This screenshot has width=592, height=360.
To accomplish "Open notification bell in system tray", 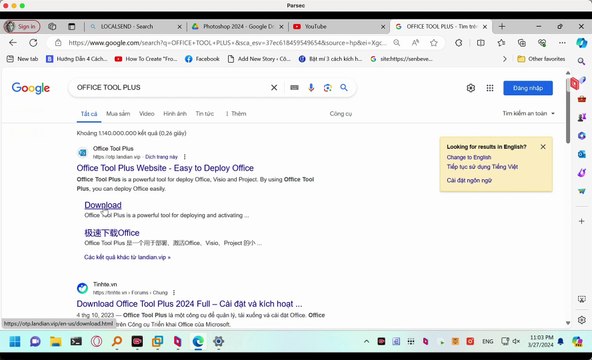I will coord(561,342).
